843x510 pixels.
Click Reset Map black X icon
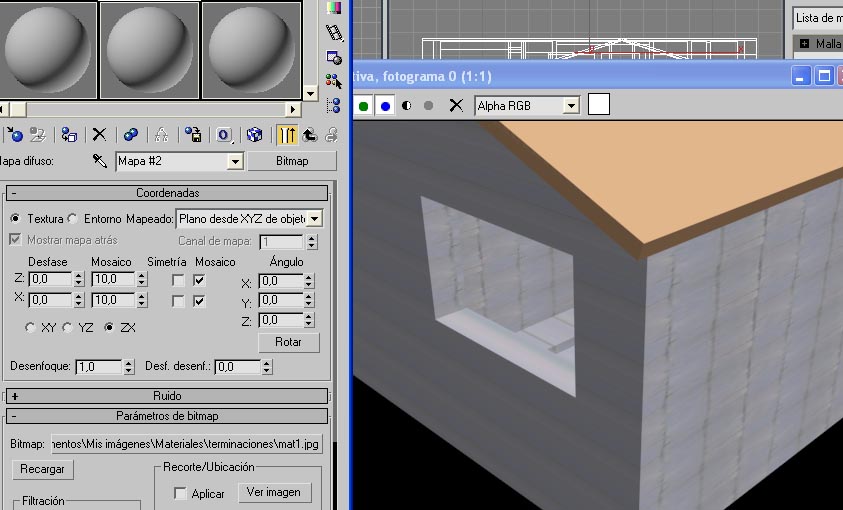pyautogui.click(x=99, y=134)
